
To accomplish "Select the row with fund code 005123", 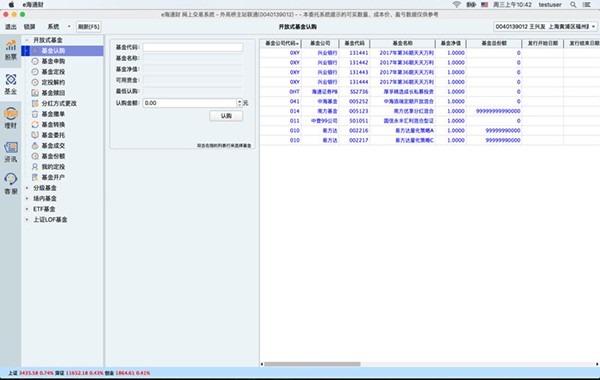I will coord(430,111).
